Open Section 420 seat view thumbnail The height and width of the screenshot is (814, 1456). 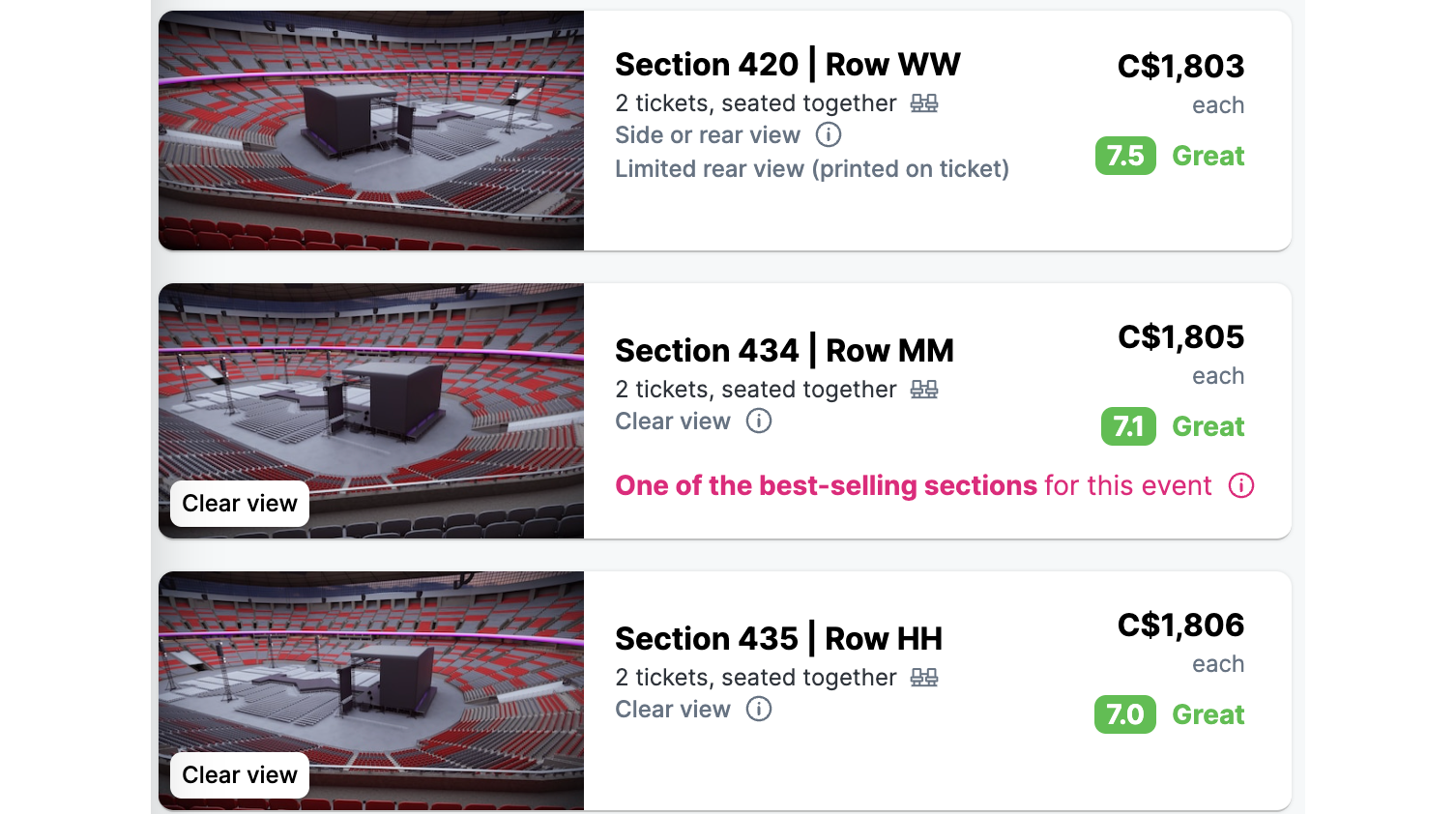pyautogui.click(x=371, y=131)
